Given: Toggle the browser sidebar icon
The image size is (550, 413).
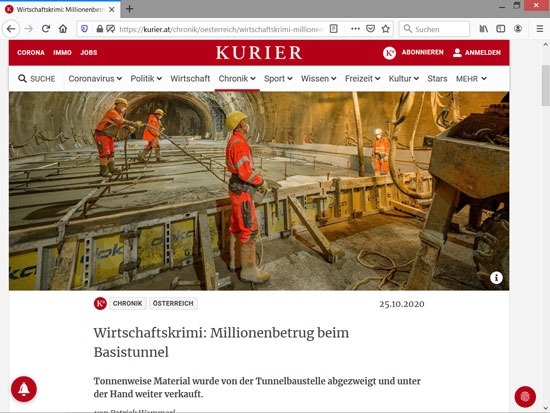Looking at the screenshot, I should pyautogui.click(x=501, y=29).
